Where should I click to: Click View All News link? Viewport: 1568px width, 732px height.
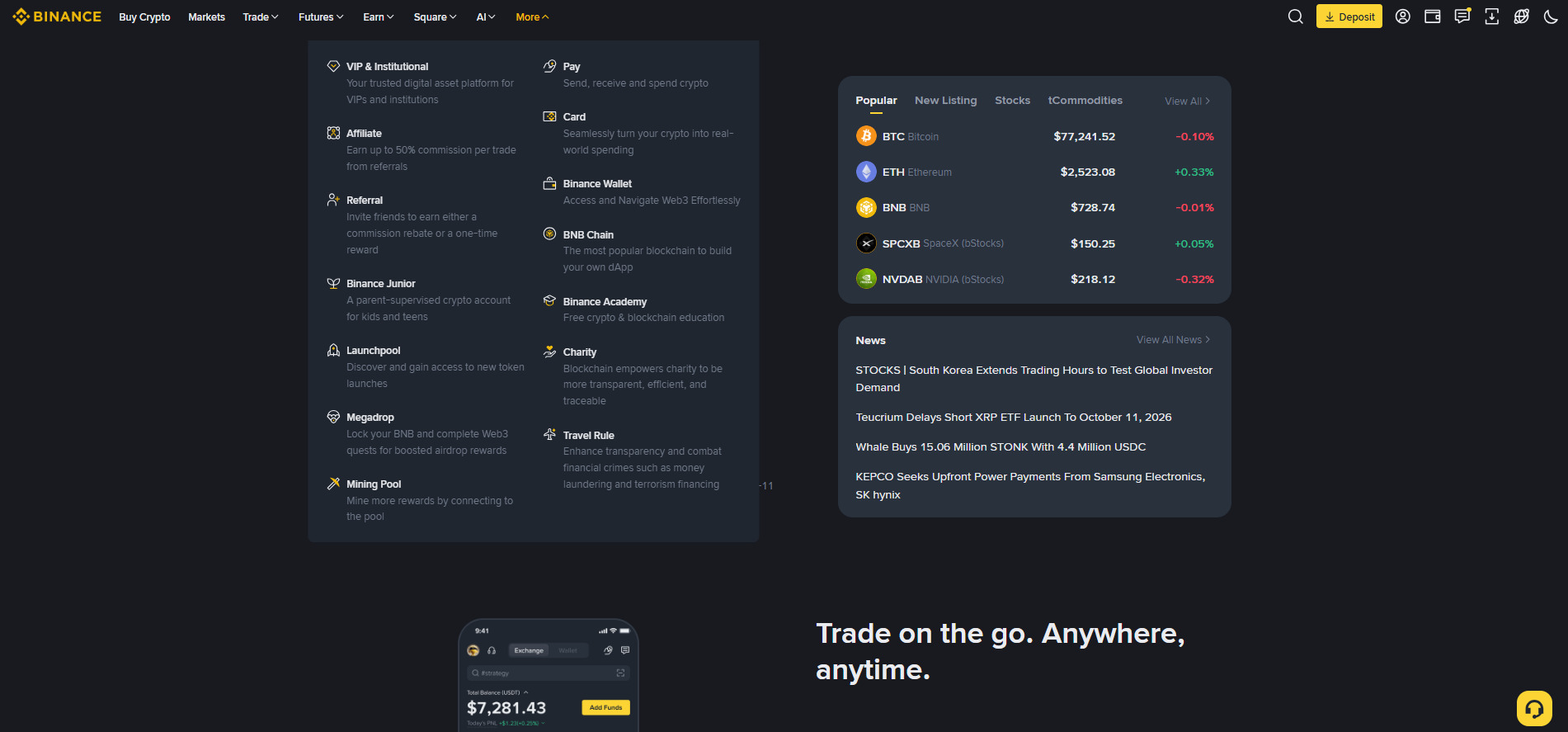[1174, 340]
